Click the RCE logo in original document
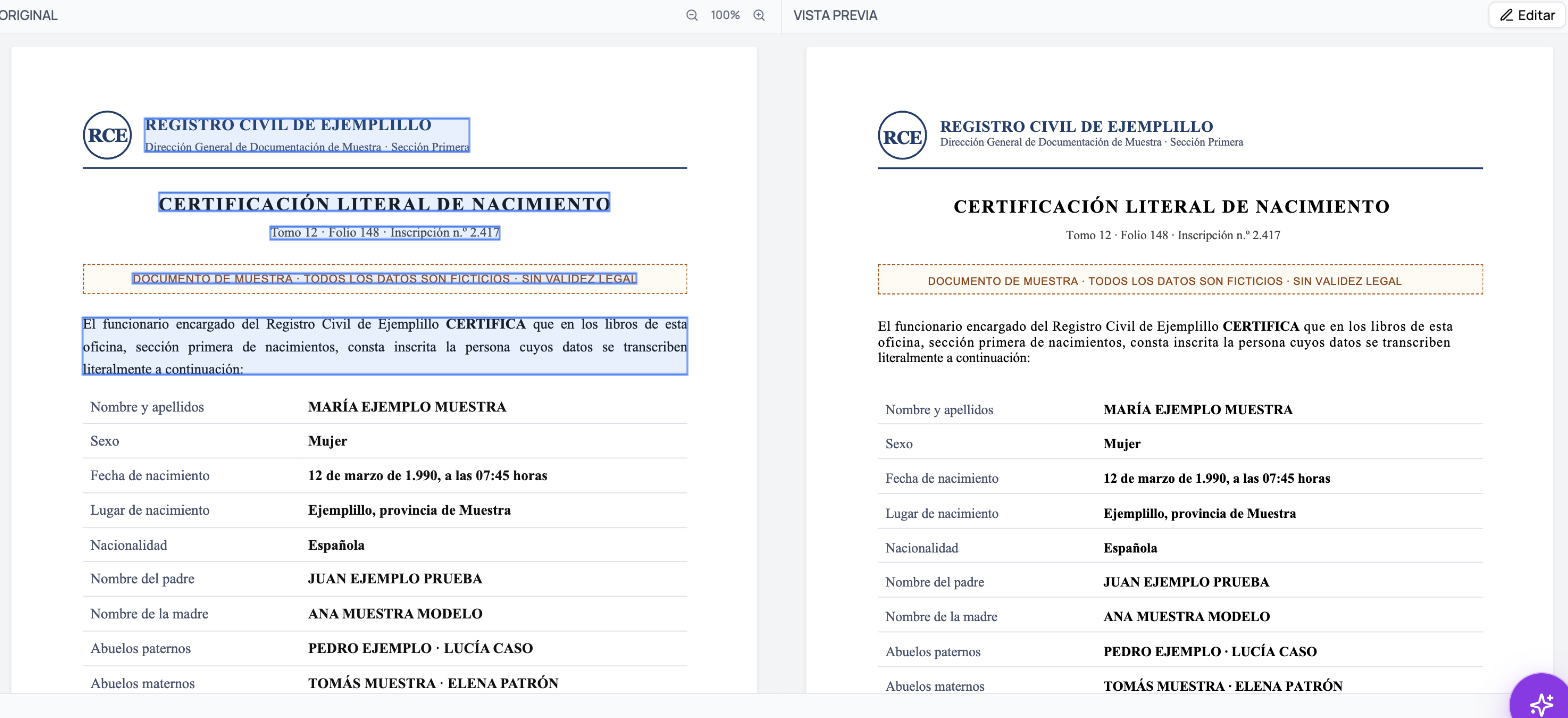Screen dimensions: 1568x718 click(x=107, y=135)
